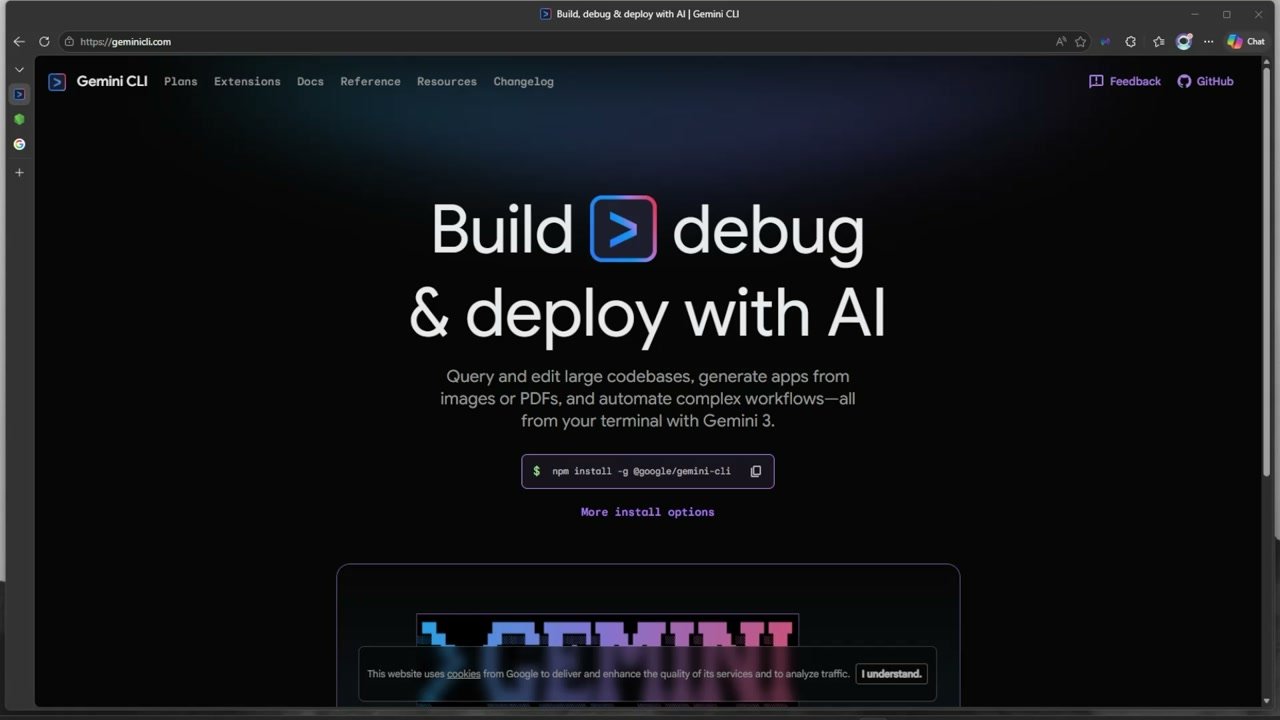The image size is (1280, 720).
Task: Collapse the vertical tabs pane chevron
Action: [19, 70]
